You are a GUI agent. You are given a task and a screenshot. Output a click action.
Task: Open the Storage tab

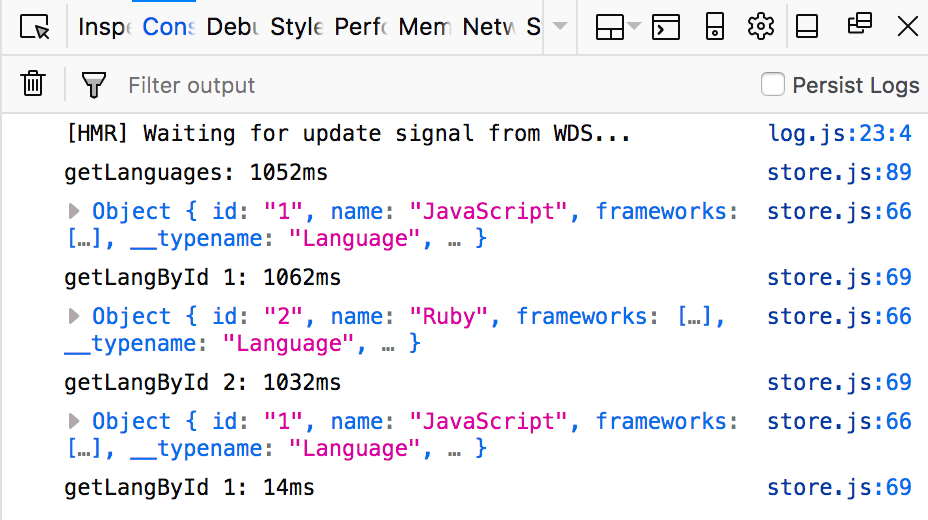pyautogui.click(x=533, y=27)
